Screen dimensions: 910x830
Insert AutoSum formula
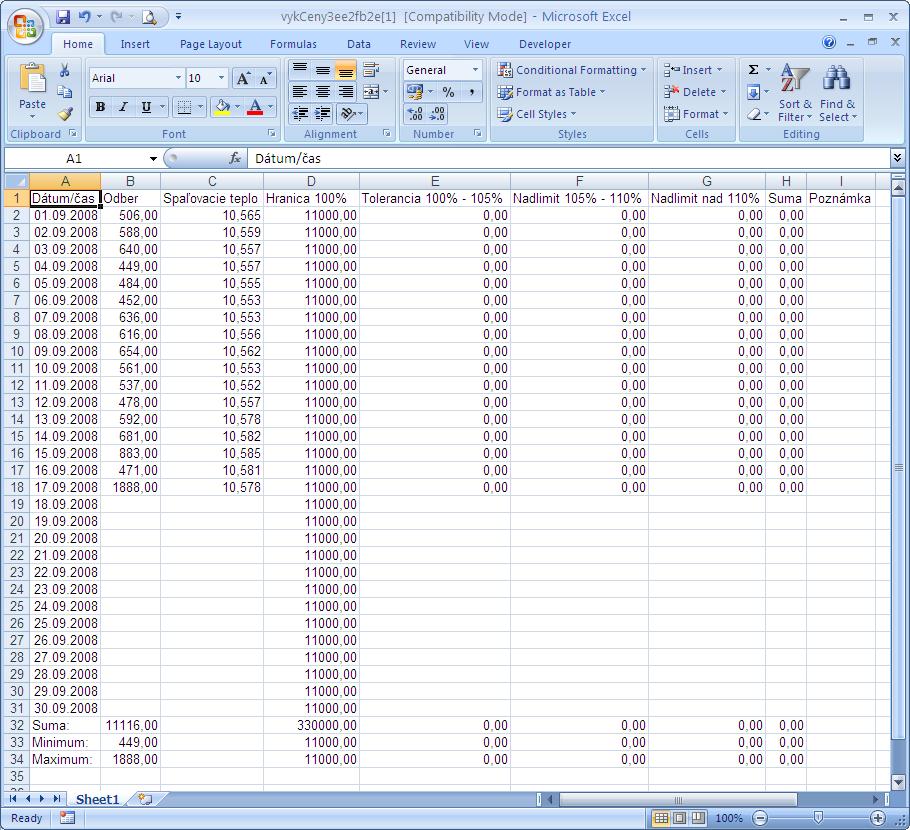click(753, 70)
